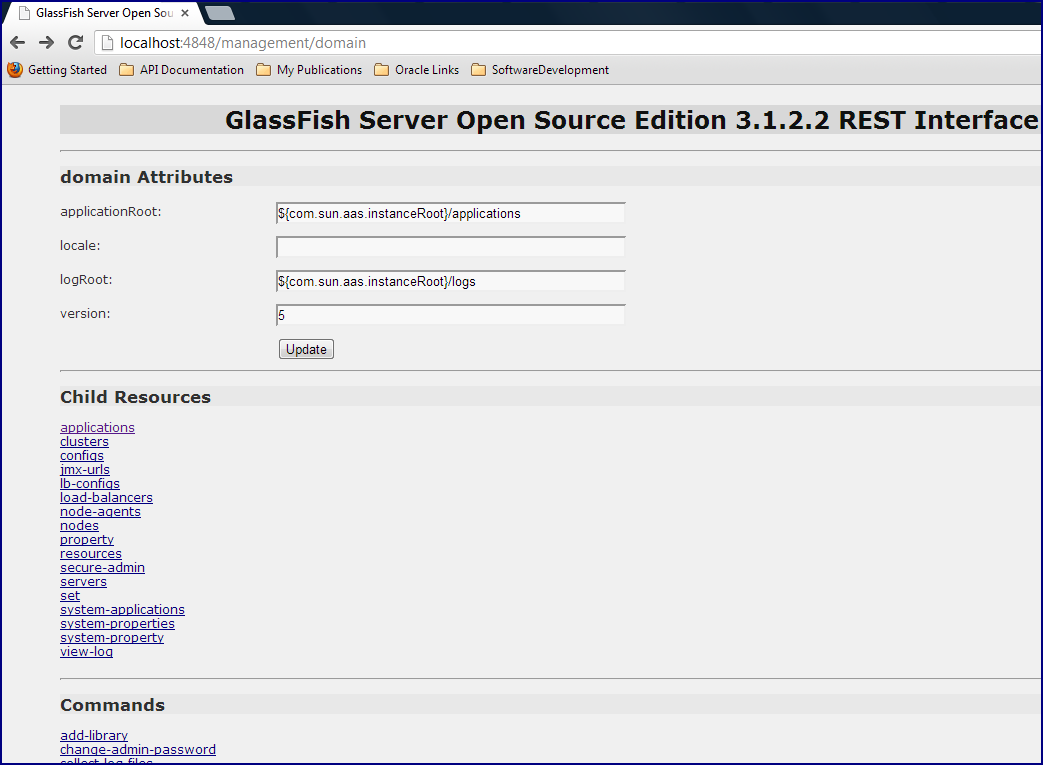The width and height of the screenshot is (1043, 765).
Task: Select the GlassFish Server Open Source tab
Action: [x=103, y=13]
